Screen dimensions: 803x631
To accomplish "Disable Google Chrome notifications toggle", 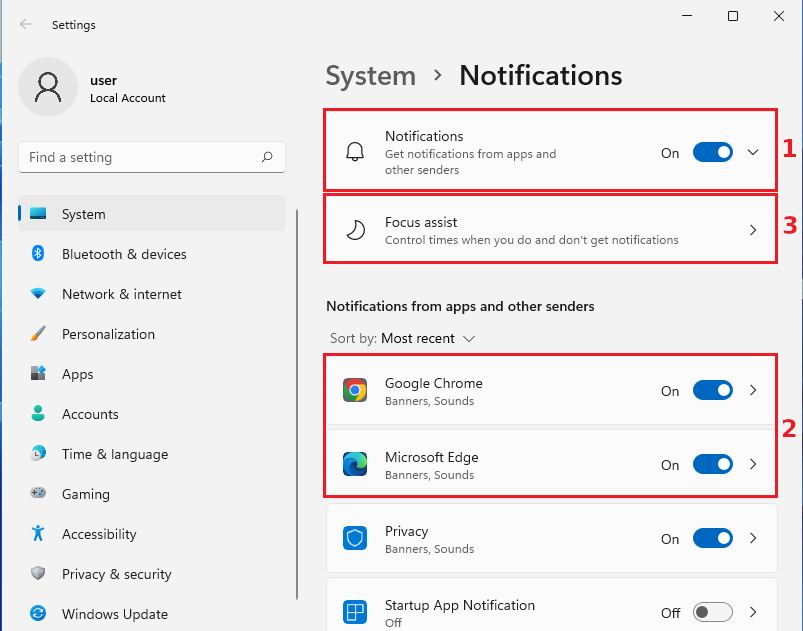I will [x=713, y=390].
